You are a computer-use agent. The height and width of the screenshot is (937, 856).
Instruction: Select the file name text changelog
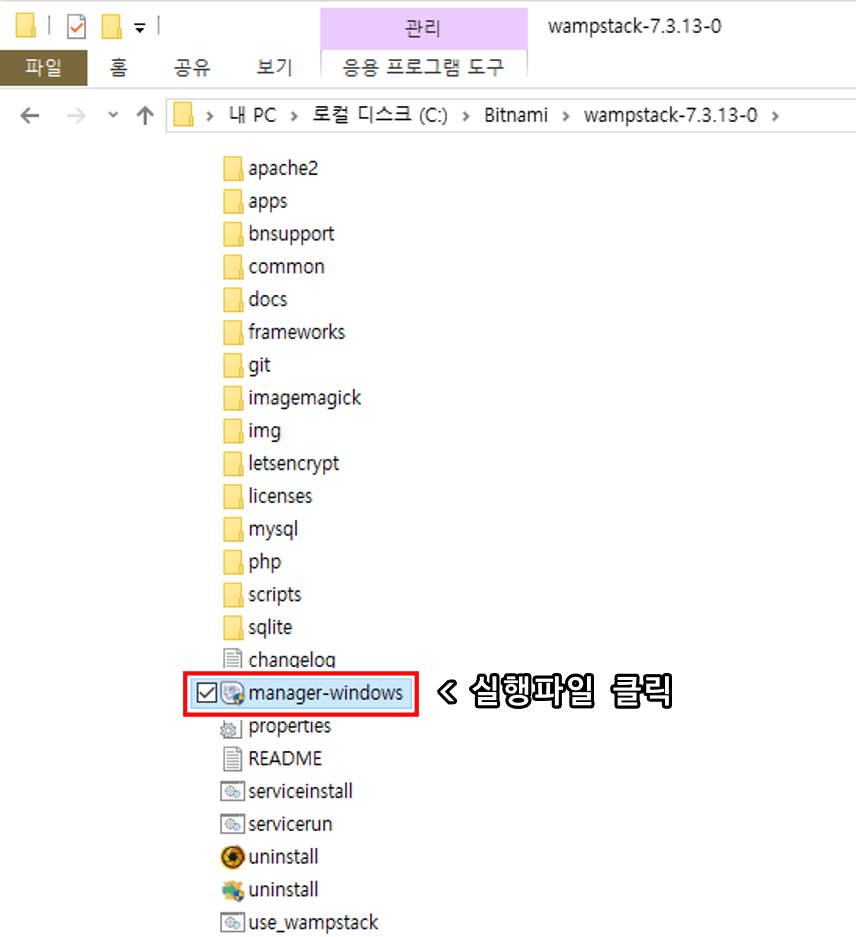tap(292, 660)
